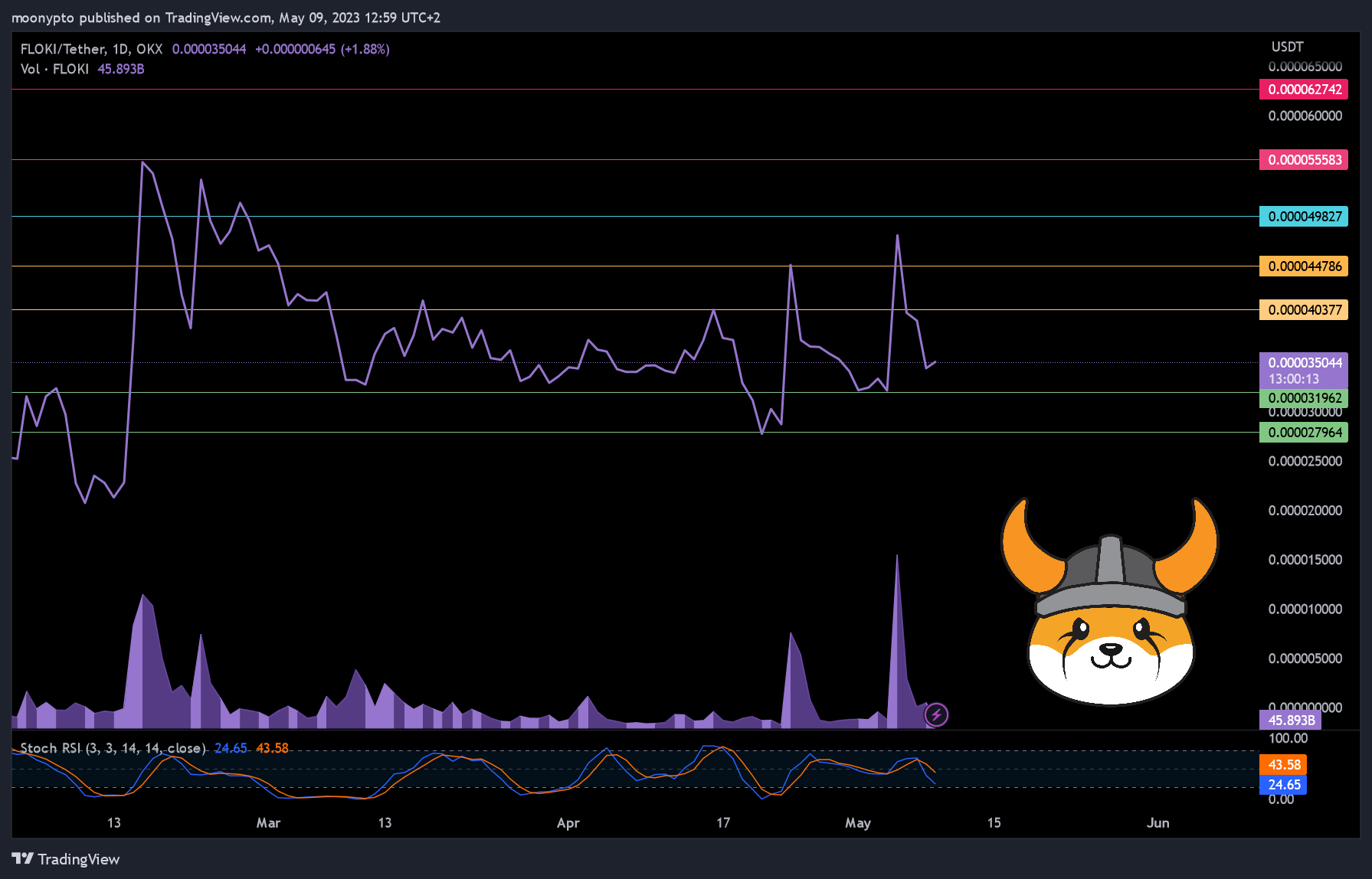1372x879 pixels.
Task: Click the 15 date label on time axis
Action: (x=994, y=823)
